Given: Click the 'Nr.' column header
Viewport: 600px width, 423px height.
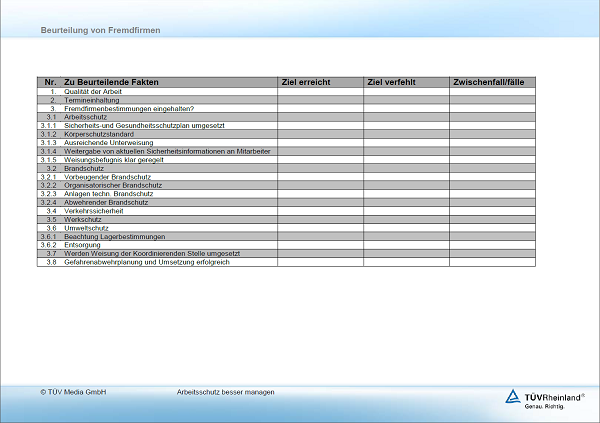Looking at the screenshot, I should coord(50,82).
